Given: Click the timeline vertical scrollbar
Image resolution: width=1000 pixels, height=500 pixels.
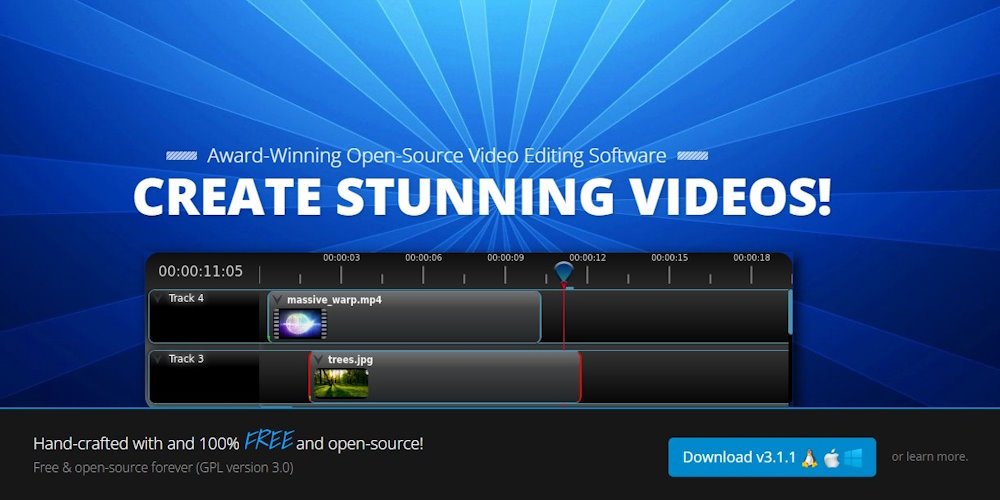Looking at the screenshot, I should 790,312.
